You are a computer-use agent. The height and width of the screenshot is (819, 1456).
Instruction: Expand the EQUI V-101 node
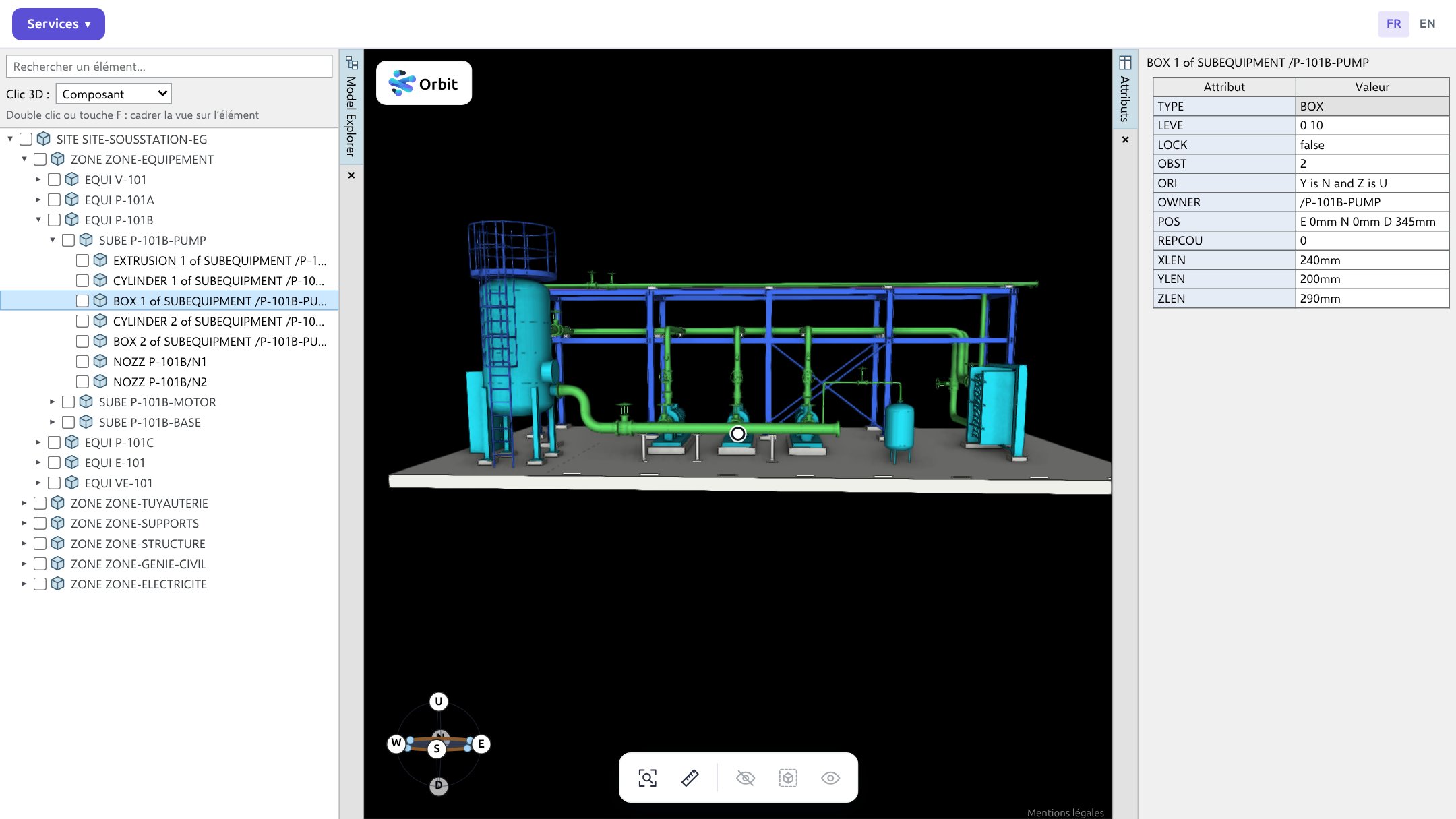[38, 179]
